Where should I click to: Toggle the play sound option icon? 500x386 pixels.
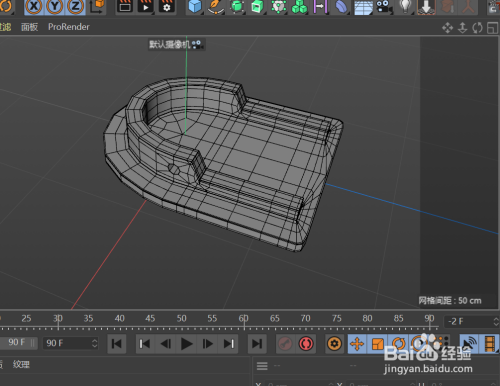469,344
